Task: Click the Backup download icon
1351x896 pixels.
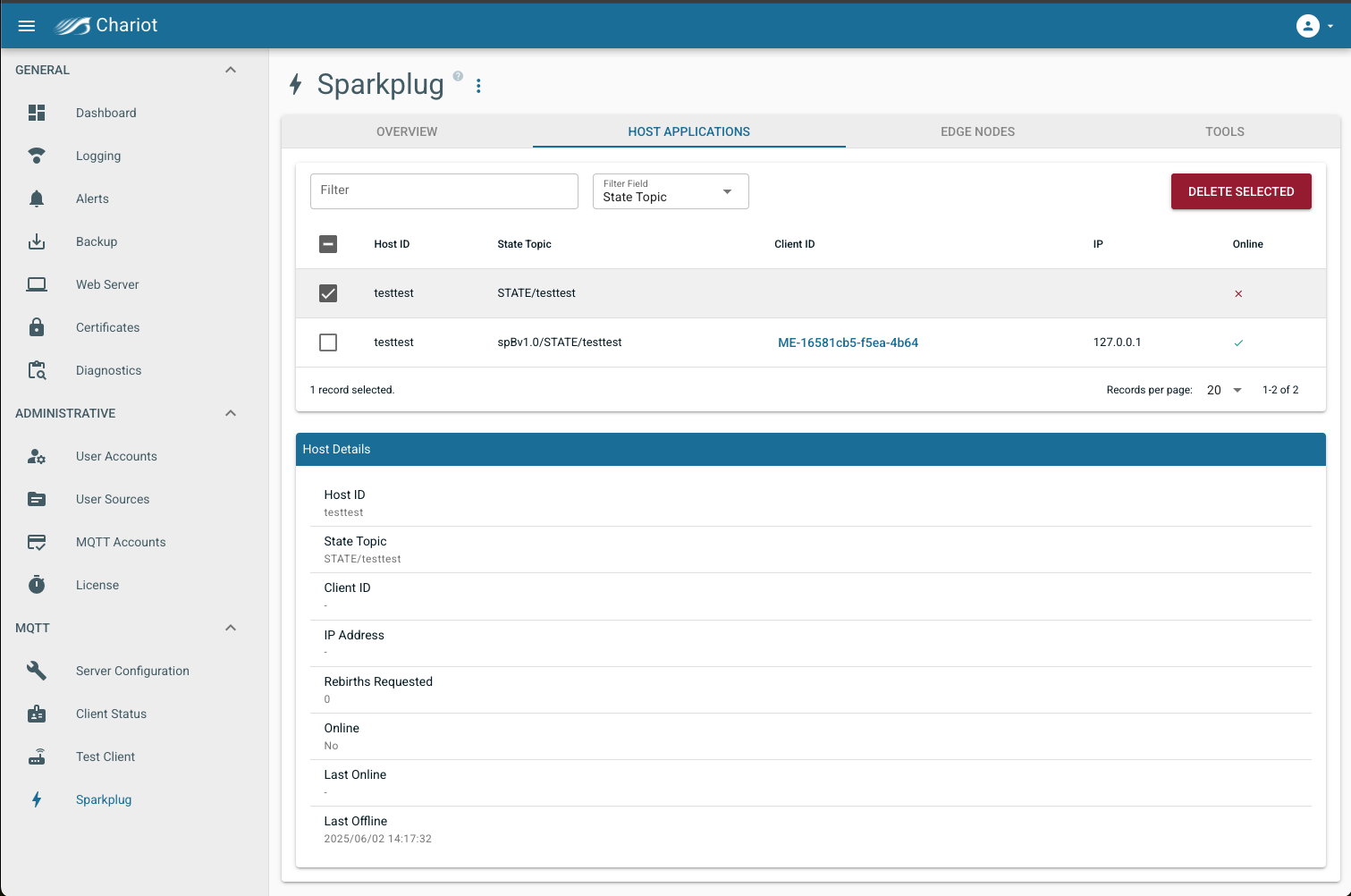Action: [x=37, y=241]
